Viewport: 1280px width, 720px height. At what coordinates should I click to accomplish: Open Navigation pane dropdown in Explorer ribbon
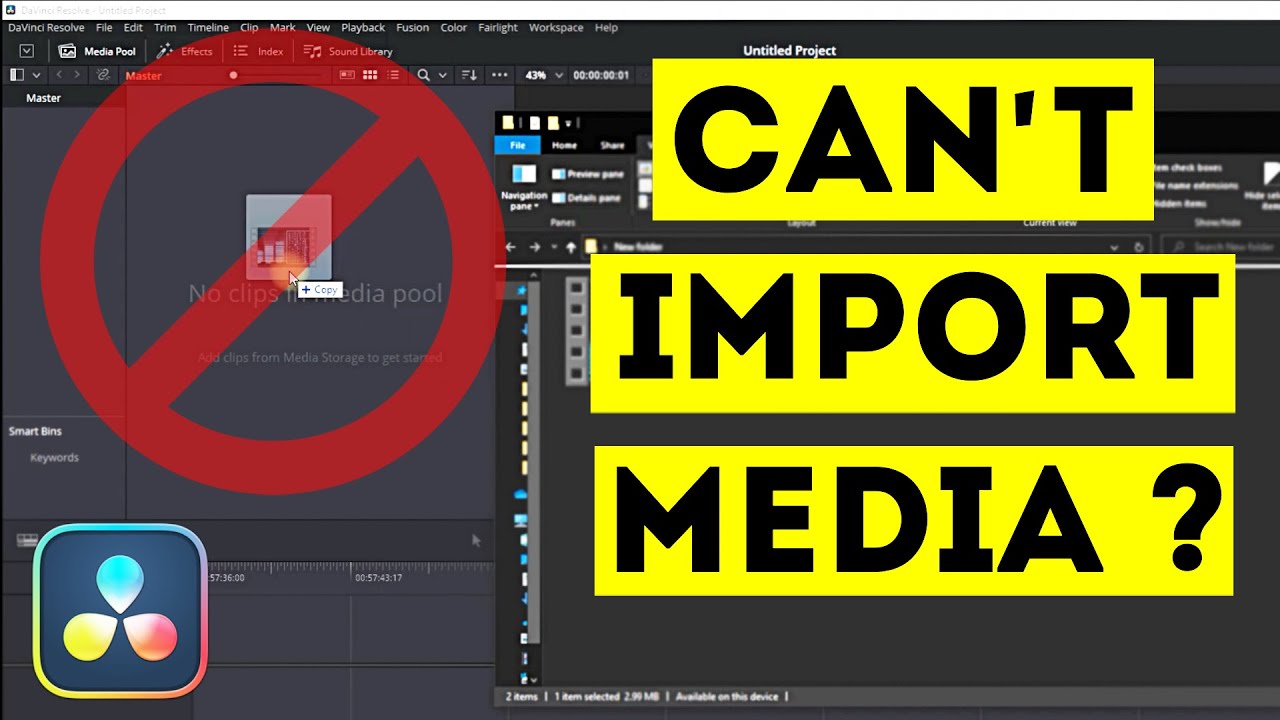pyautogui.click(x=524, y=185)
